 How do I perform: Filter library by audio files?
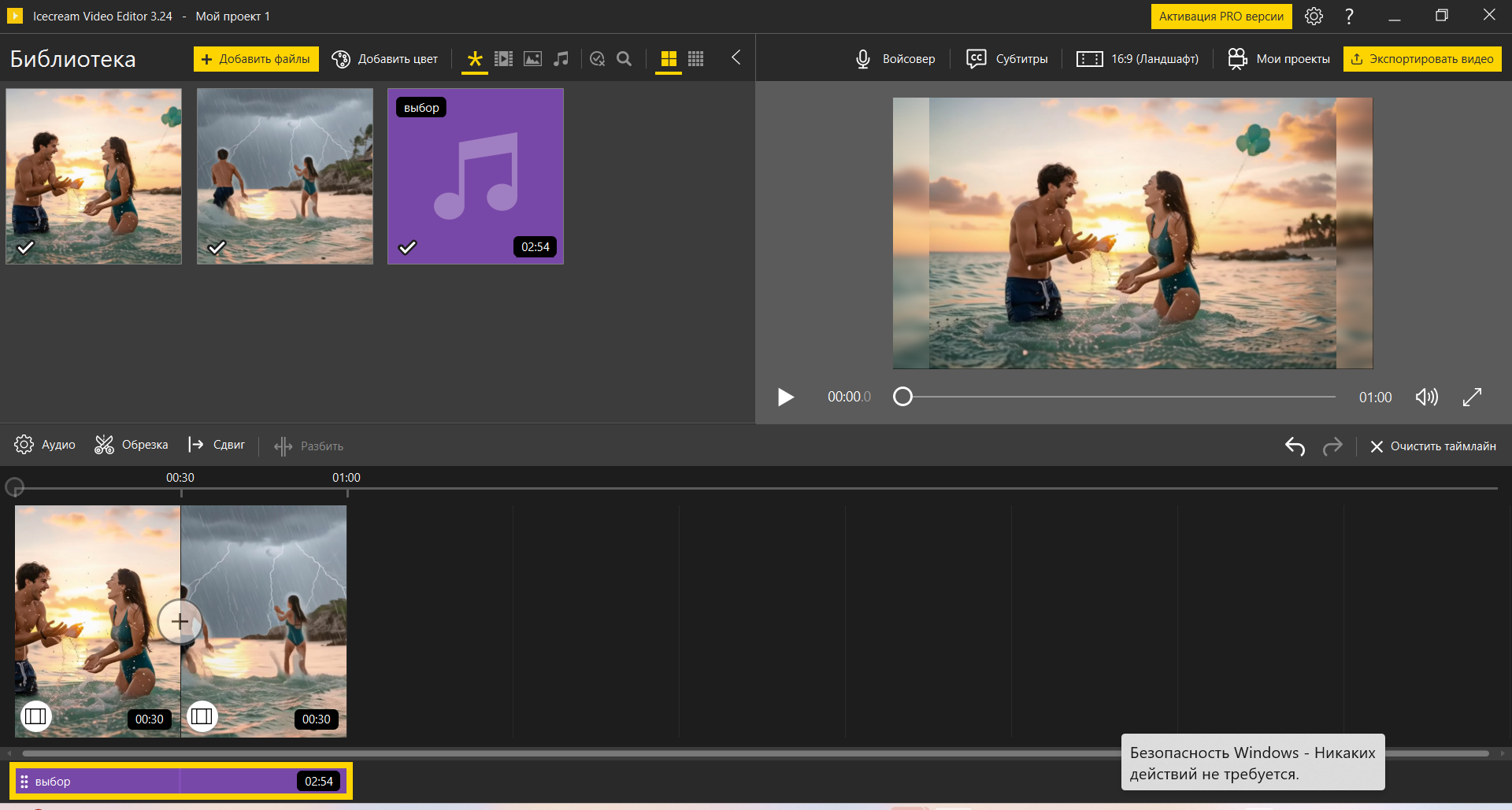[561, 59]
